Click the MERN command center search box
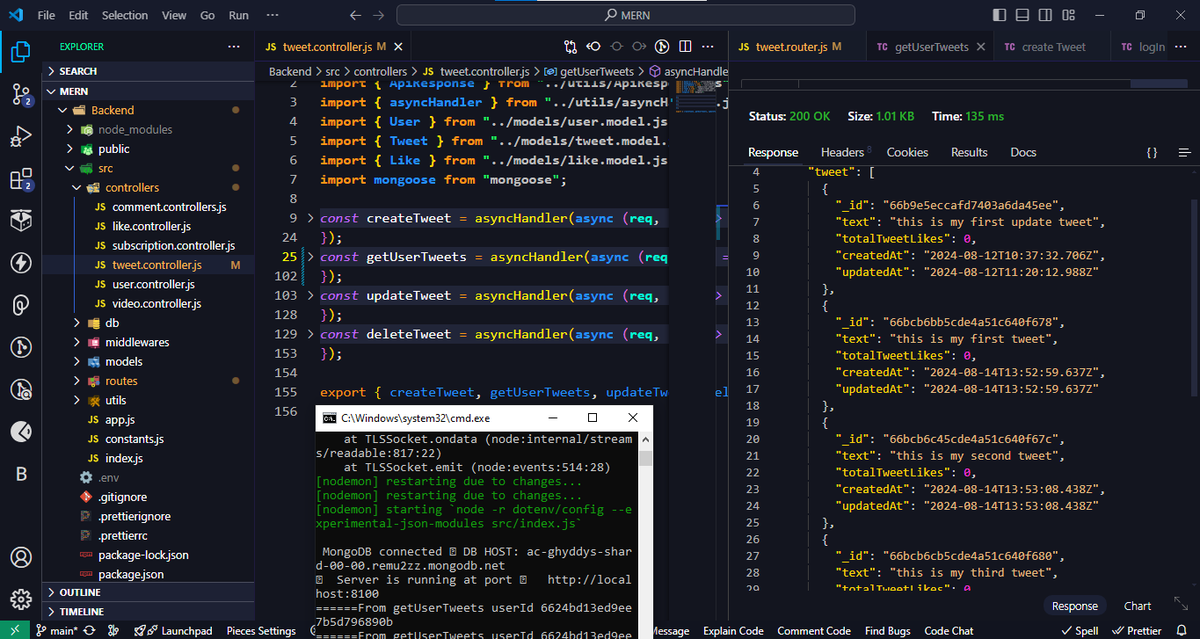The width and height of the screenshot is (1200, 639). coord(625,15)
